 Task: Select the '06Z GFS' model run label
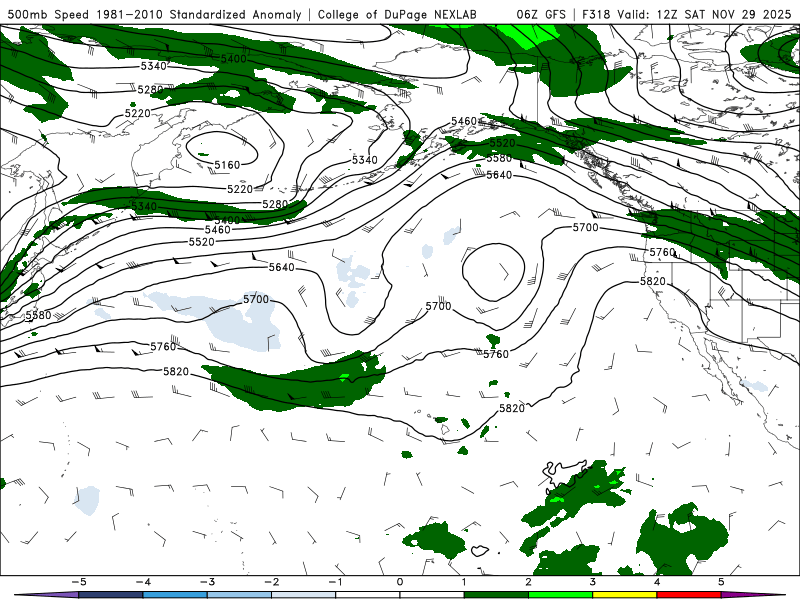click(541, 15)
